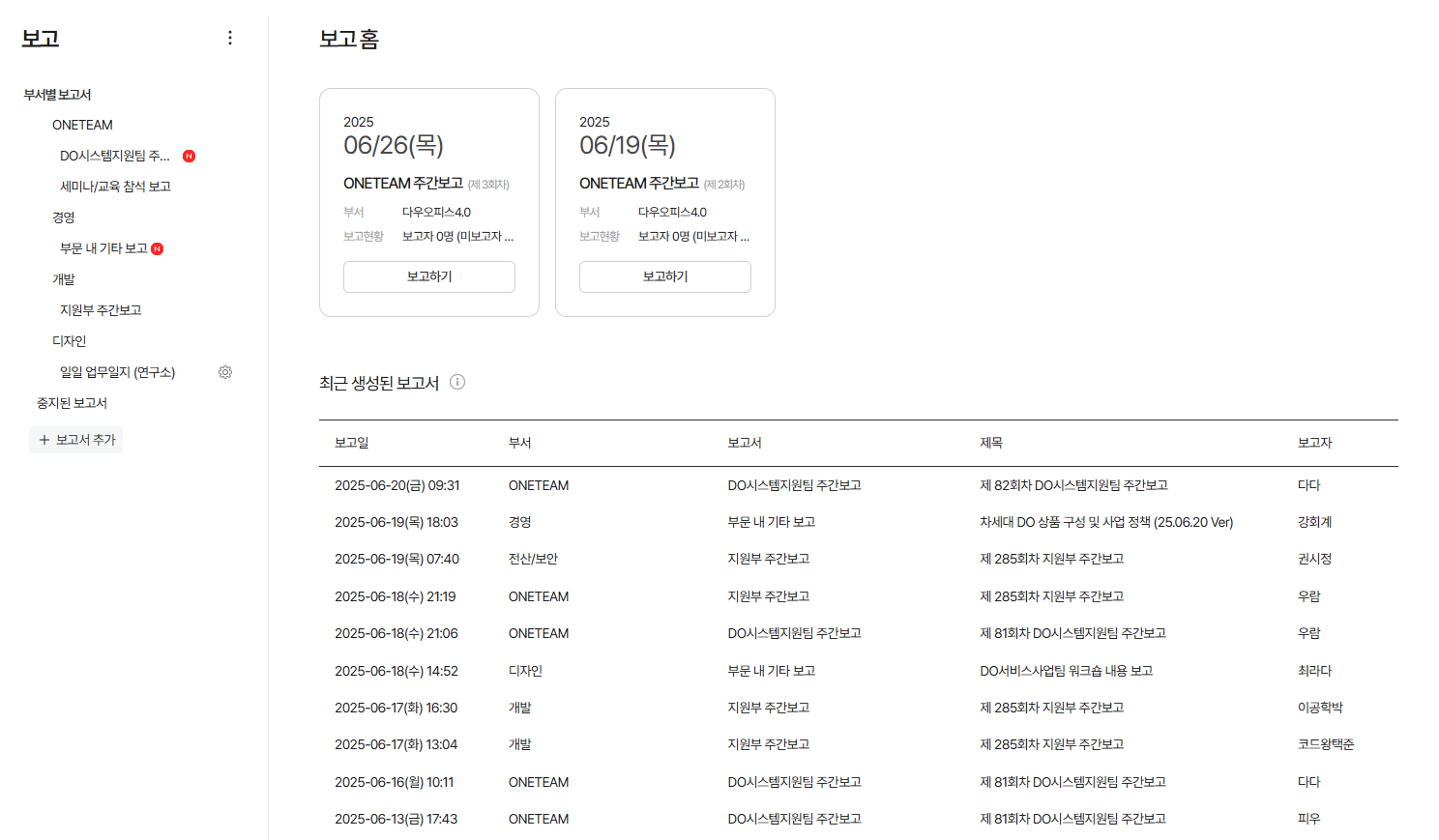This screenshot has width=1439, height=840.
Task: Click red N badge on DO시스템지원팀 item
Action: (x=190, y=156)
